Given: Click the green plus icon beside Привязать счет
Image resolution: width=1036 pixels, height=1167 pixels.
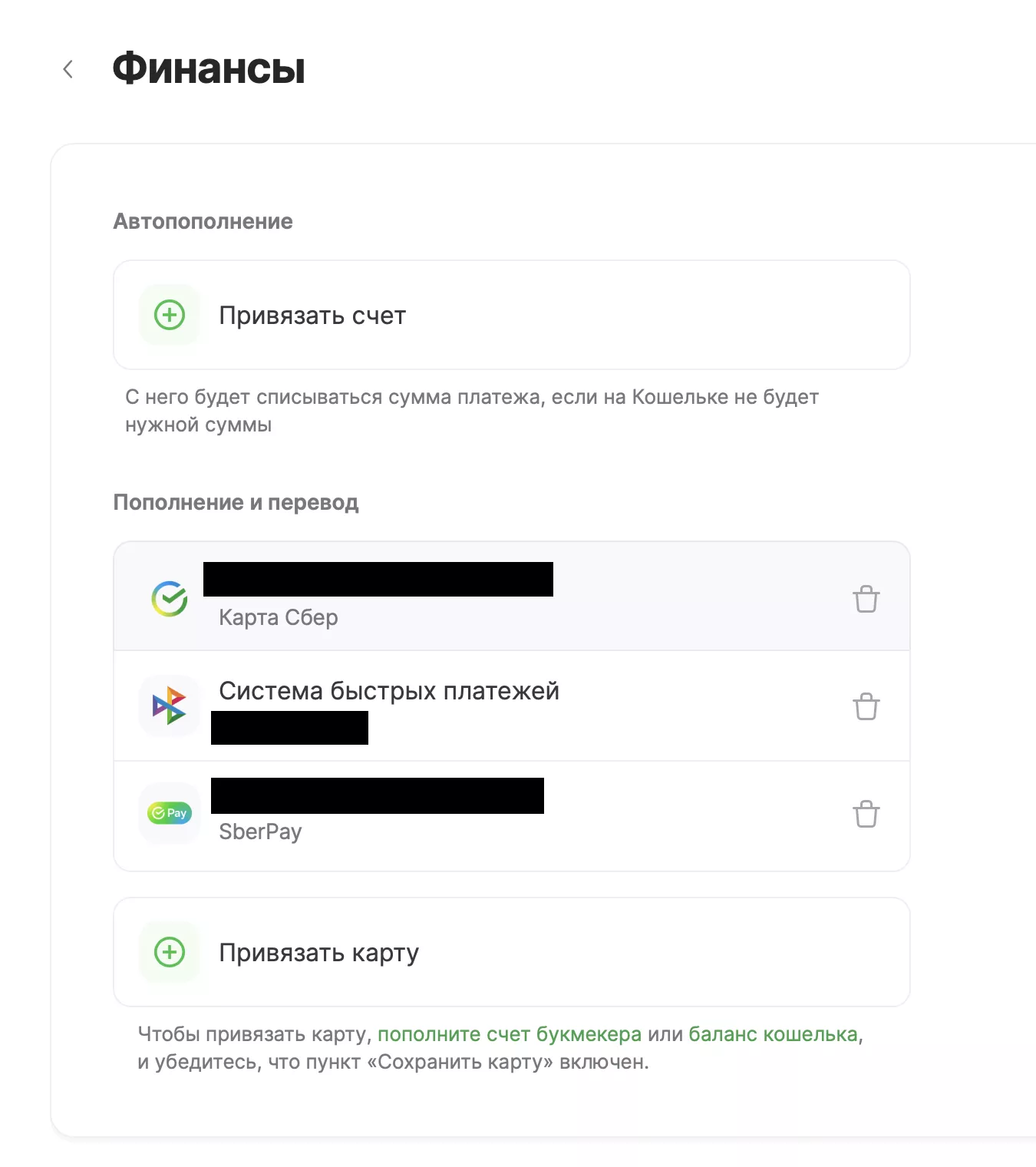Looking at the screenshot, I should click(x=170, y=315).
